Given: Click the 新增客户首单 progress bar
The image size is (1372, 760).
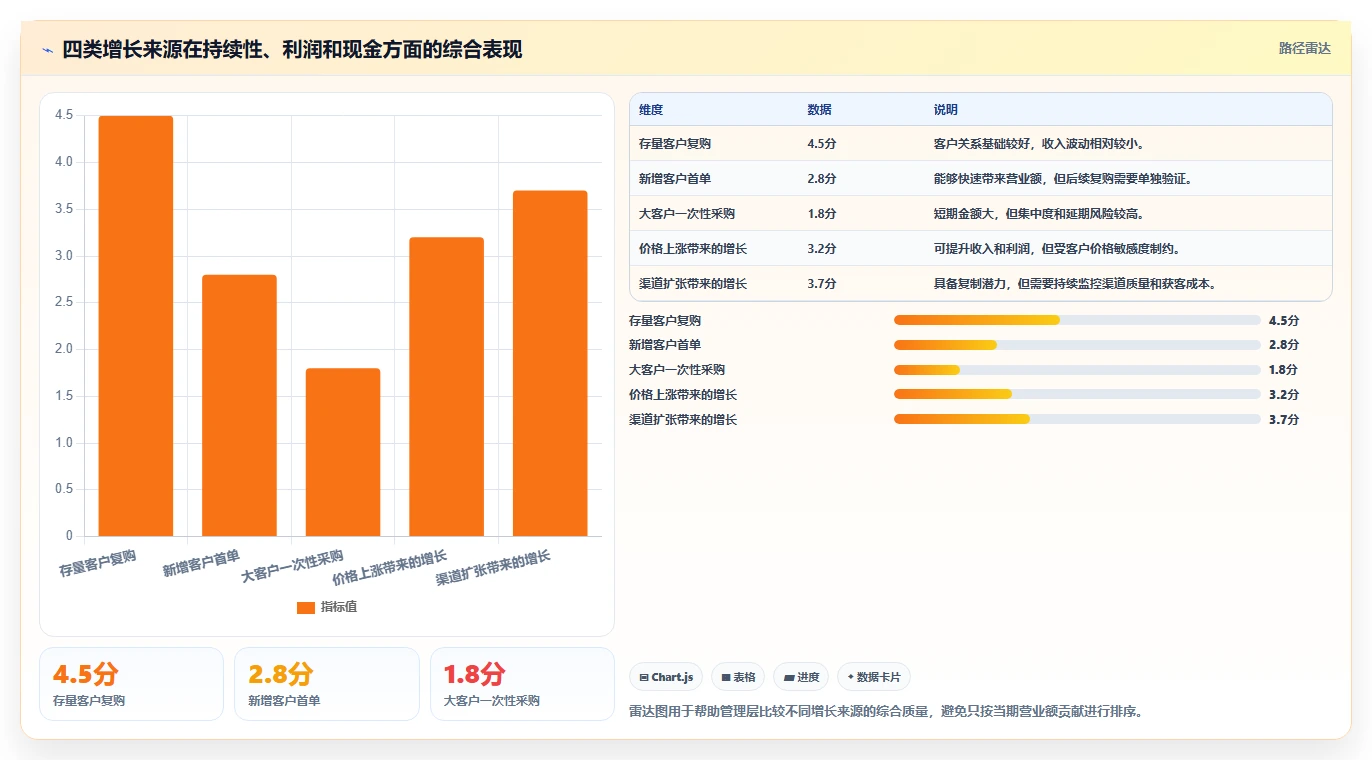Looking at the screenshot, I should coord(1077,345).
